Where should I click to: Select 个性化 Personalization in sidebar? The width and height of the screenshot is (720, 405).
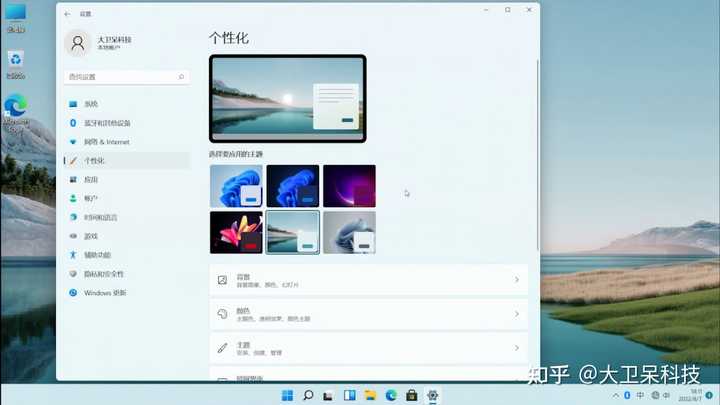pyautogui.click(x=127, y=161)
